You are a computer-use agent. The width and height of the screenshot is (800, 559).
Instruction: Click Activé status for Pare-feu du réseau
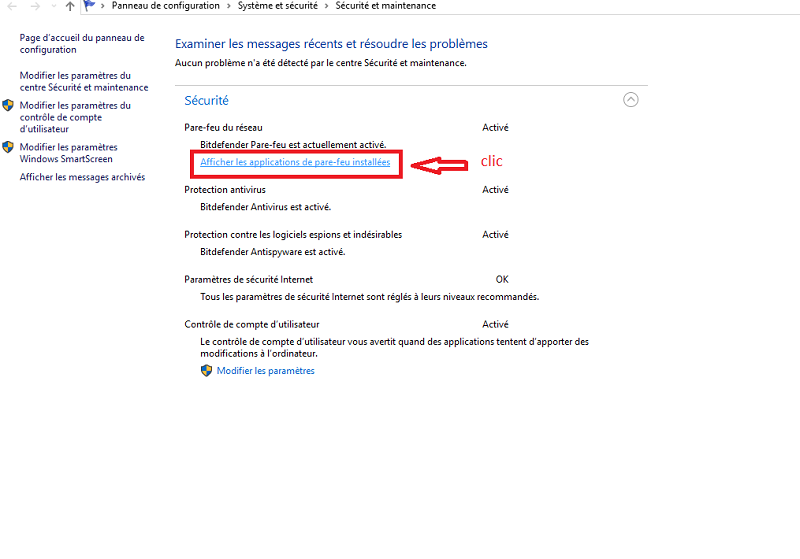click(x=495, y=128)
